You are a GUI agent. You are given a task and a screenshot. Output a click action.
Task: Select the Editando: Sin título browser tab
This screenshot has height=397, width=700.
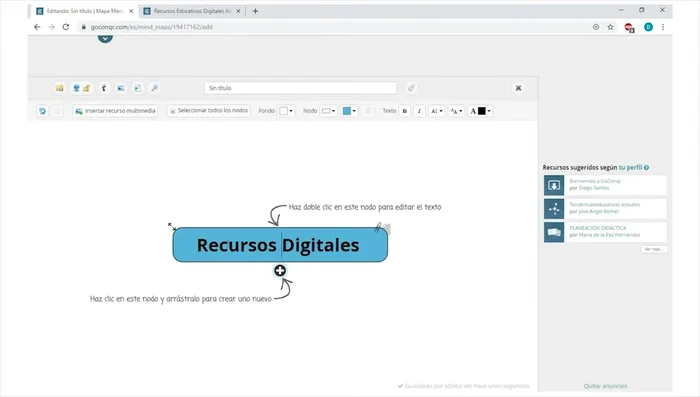83,11
